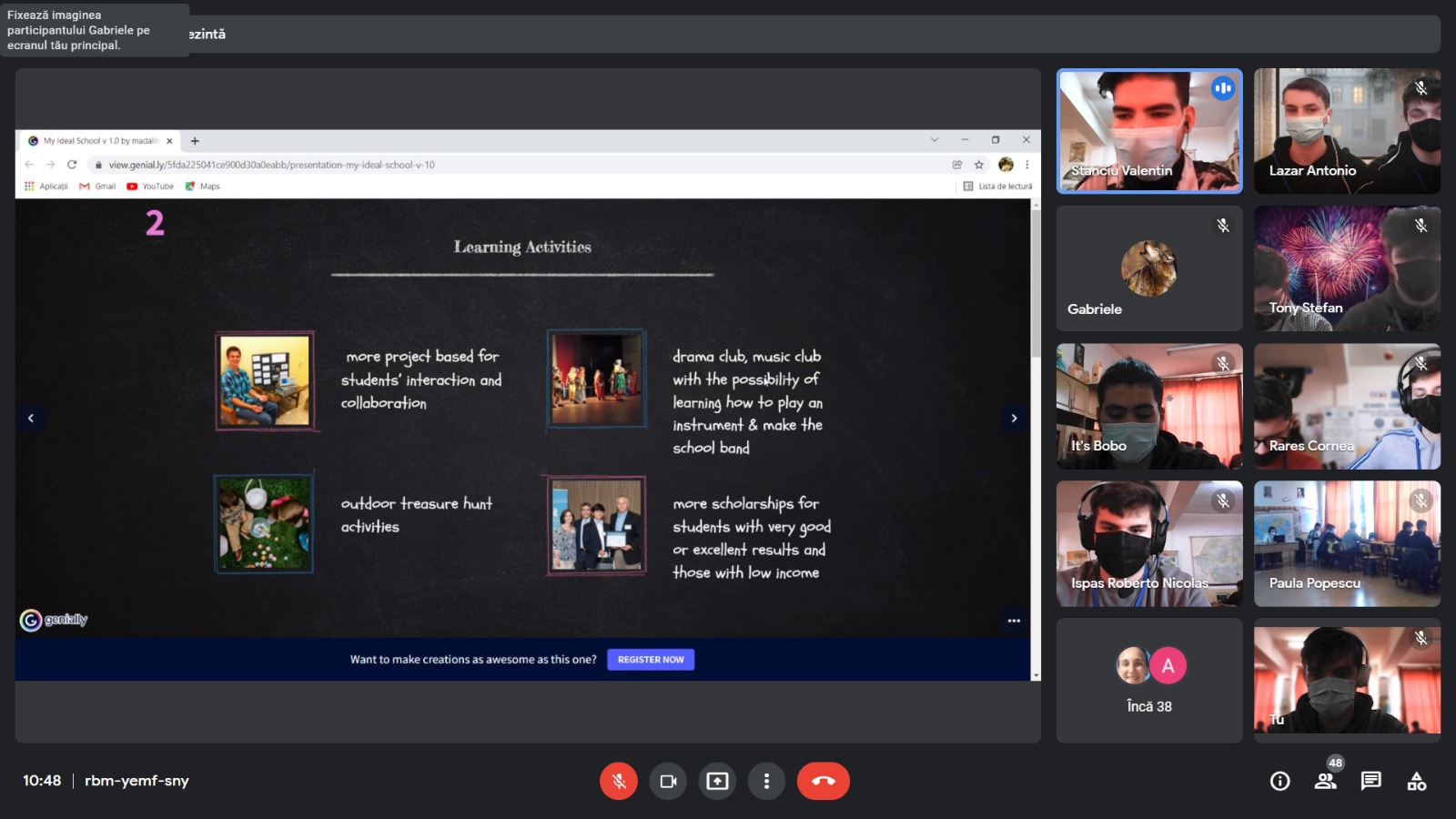Open meeting details info icon
Viewport: 1456px width, 819px height.
pos(1279,781)
